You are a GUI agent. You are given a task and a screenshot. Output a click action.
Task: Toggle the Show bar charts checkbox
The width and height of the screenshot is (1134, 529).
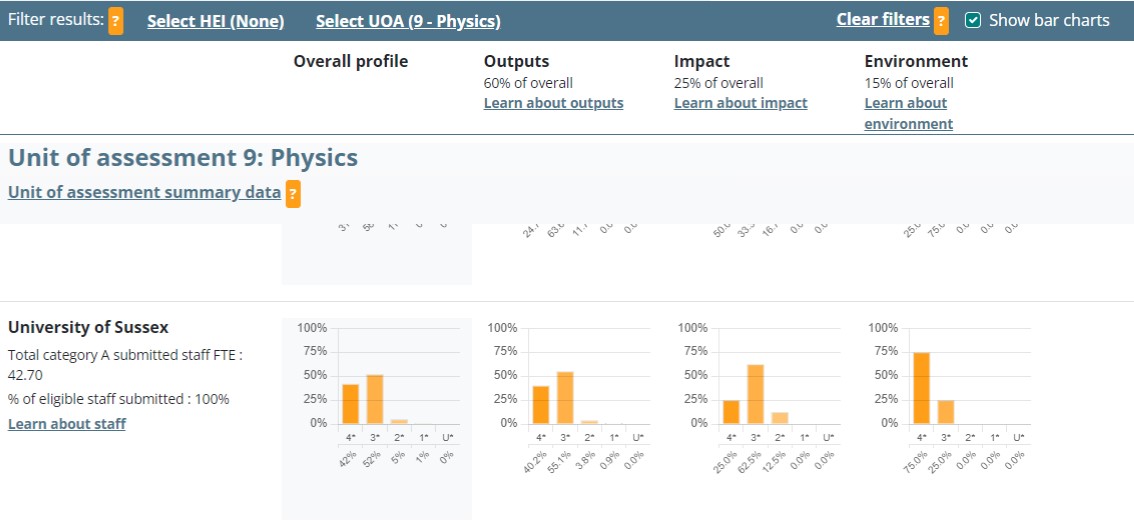972,20
